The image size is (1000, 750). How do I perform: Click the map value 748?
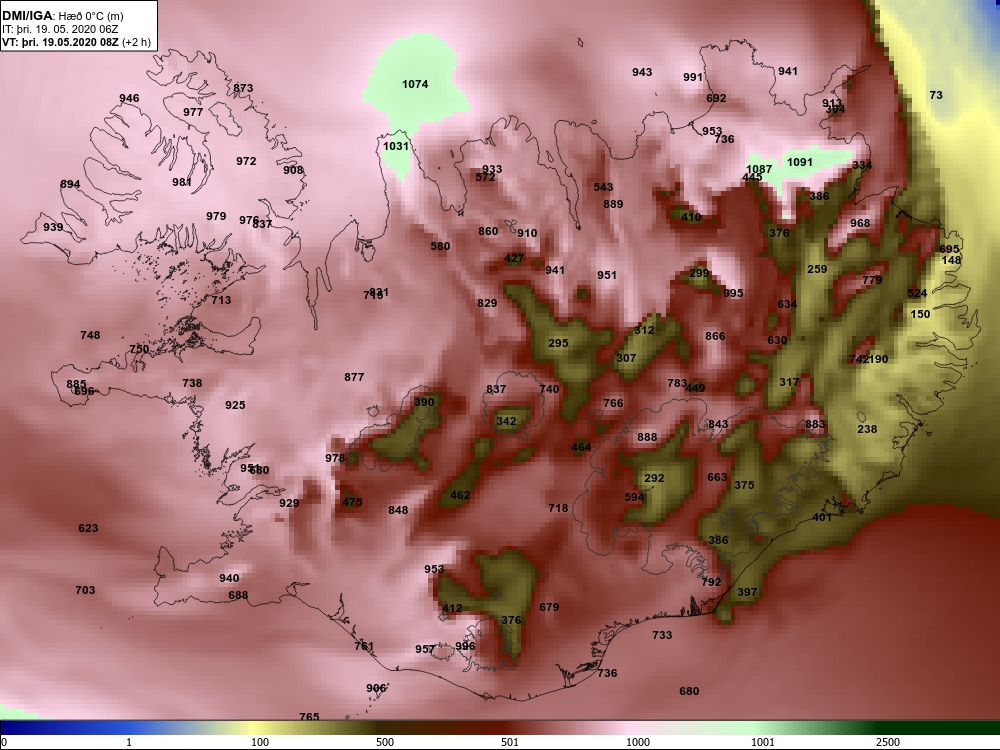(90, 335)
